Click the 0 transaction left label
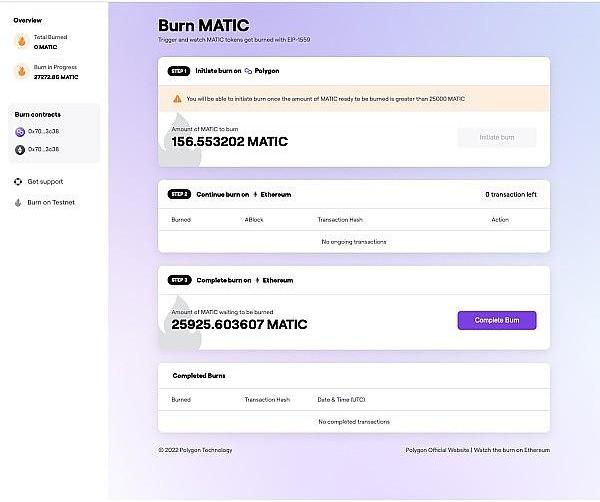 click(510, 194)
